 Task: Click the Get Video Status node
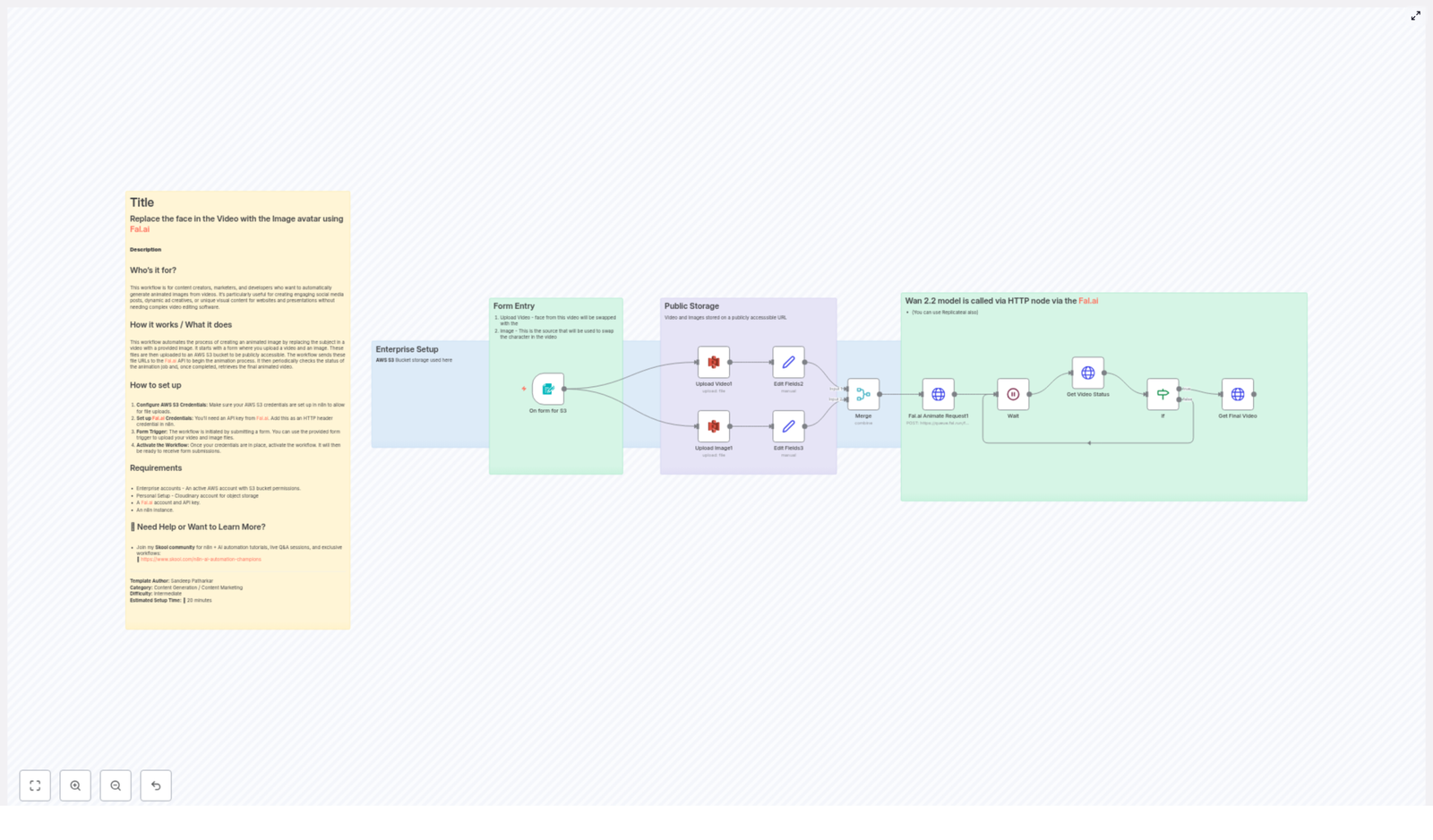(1087, 373)
